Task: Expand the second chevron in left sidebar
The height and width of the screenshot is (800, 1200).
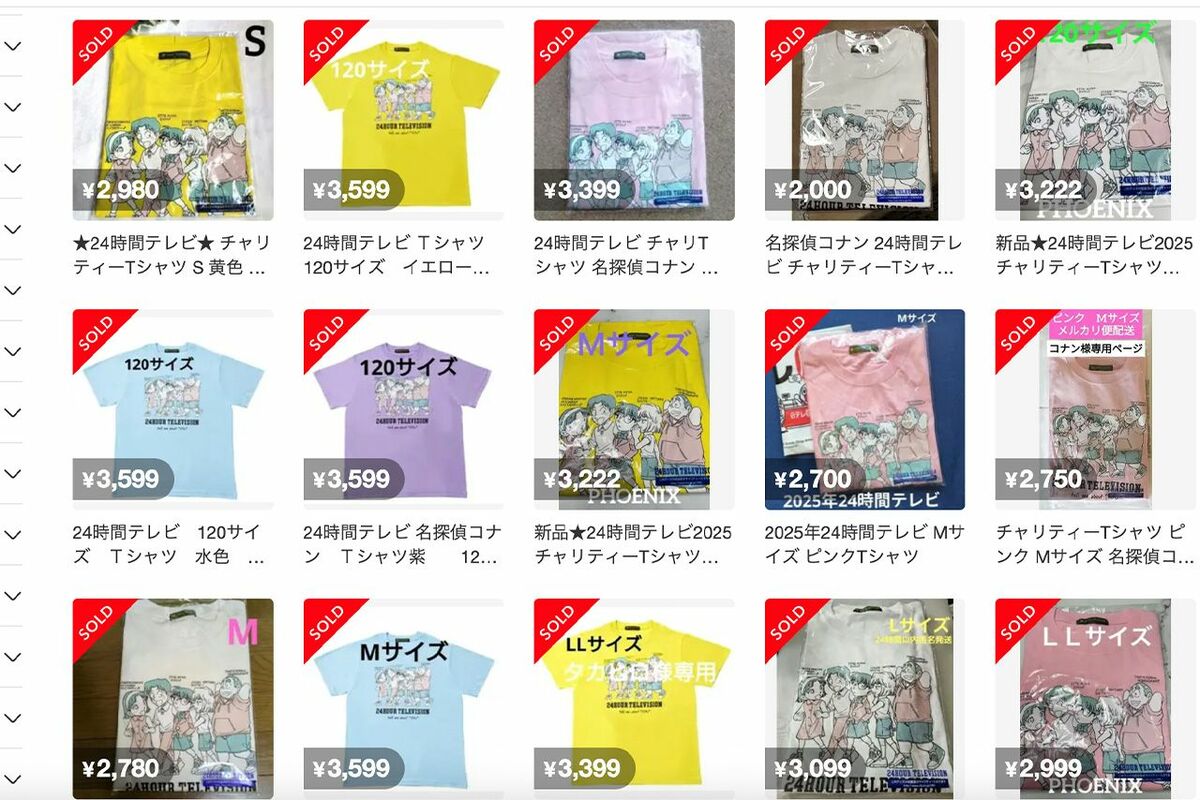Action: coord(12,107)
